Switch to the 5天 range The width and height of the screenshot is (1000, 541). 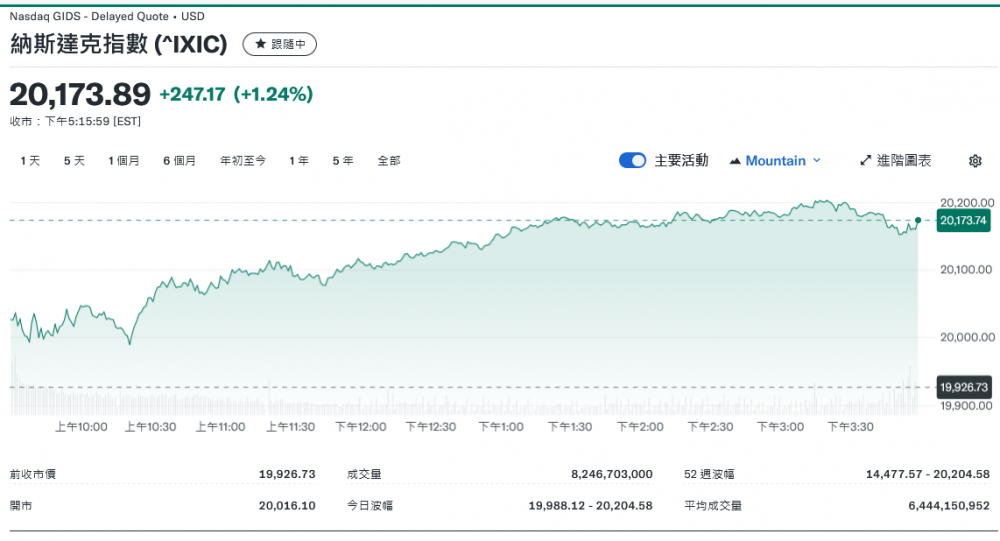tap(74, 161)
